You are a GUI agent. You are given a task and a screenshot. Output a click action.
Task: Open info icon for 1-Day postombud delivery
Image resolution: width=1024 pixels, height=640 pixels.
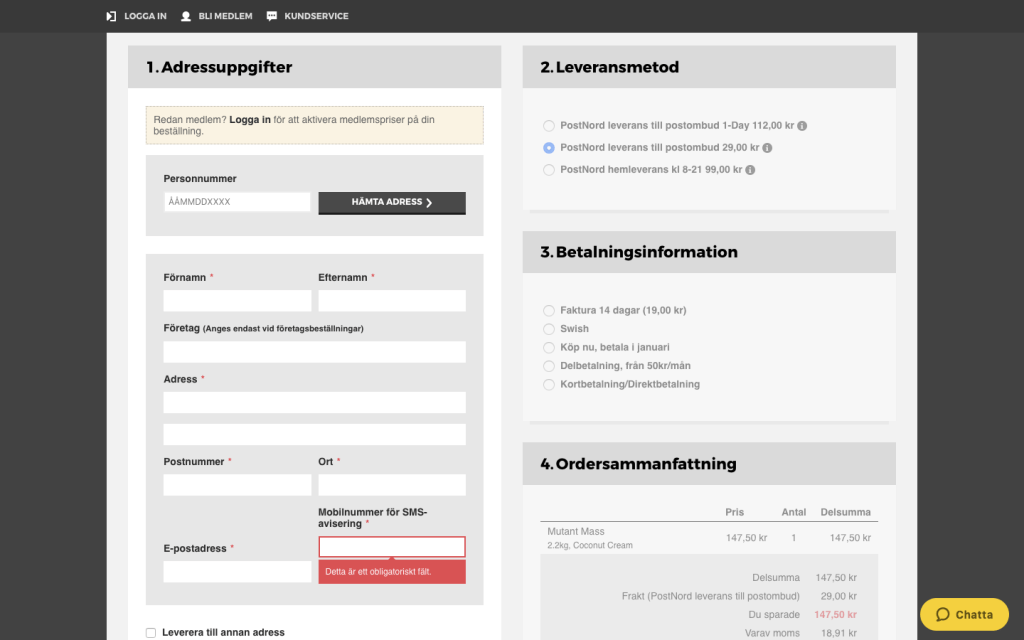pos(802,126)
